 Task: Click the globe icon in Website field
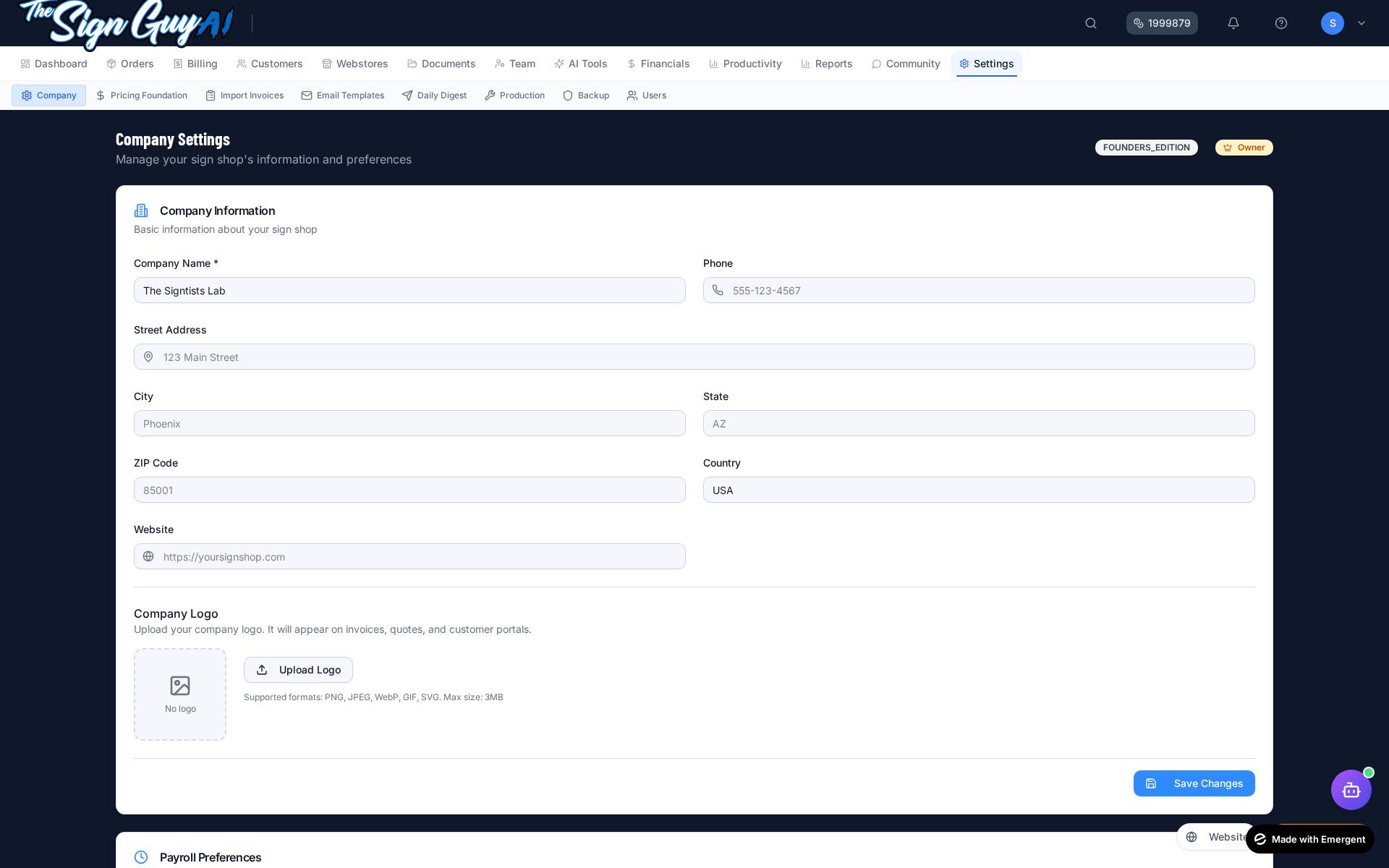pos(148,556)
